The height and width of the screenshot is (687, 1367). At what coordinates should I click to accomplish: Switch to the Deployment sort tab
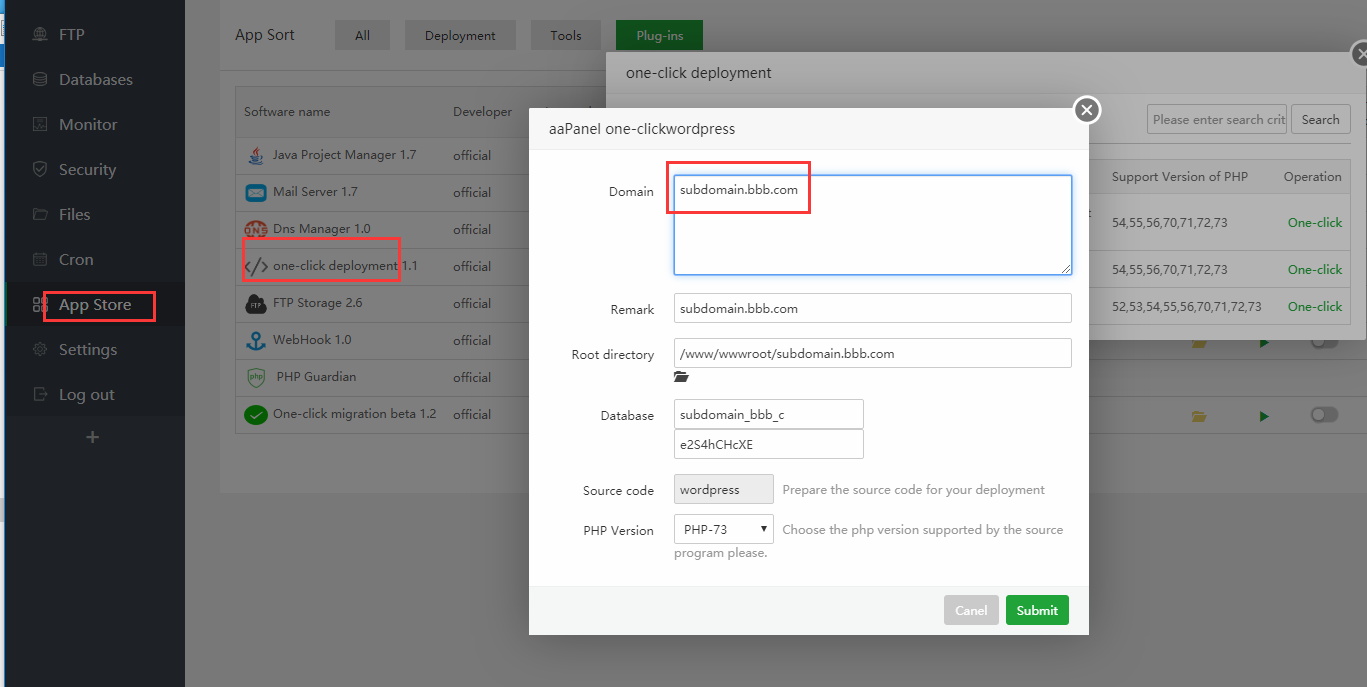click(460, 35)
